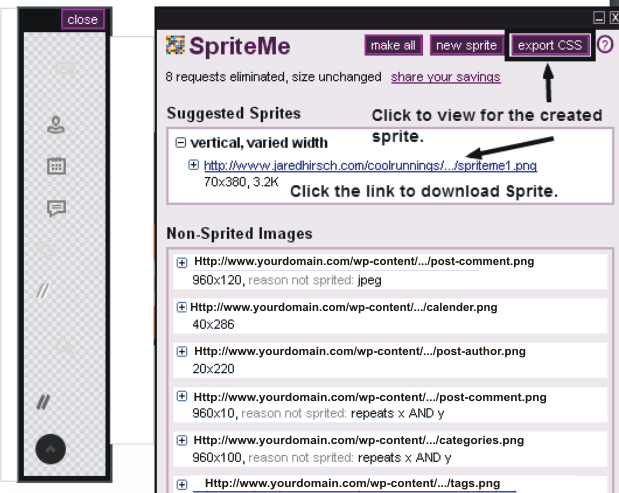Click the SpriteMe colorful logo icon
Screen dimensions: 619x493
click(175, 45)
